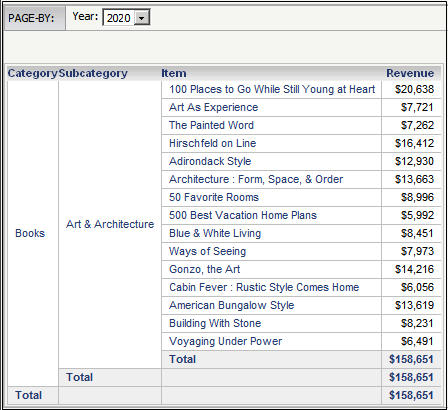Click the item Adirondack Style

pos(210,161)
